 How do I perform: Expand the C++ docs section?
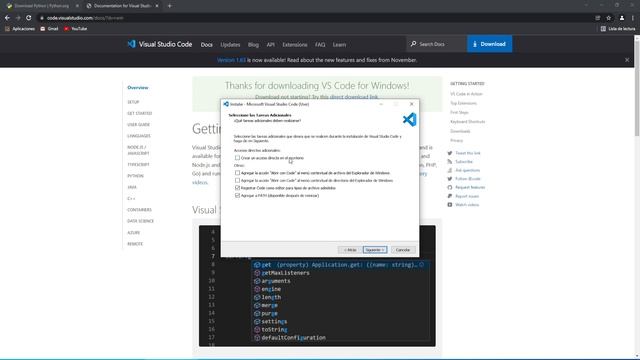(x=131, y=199)
